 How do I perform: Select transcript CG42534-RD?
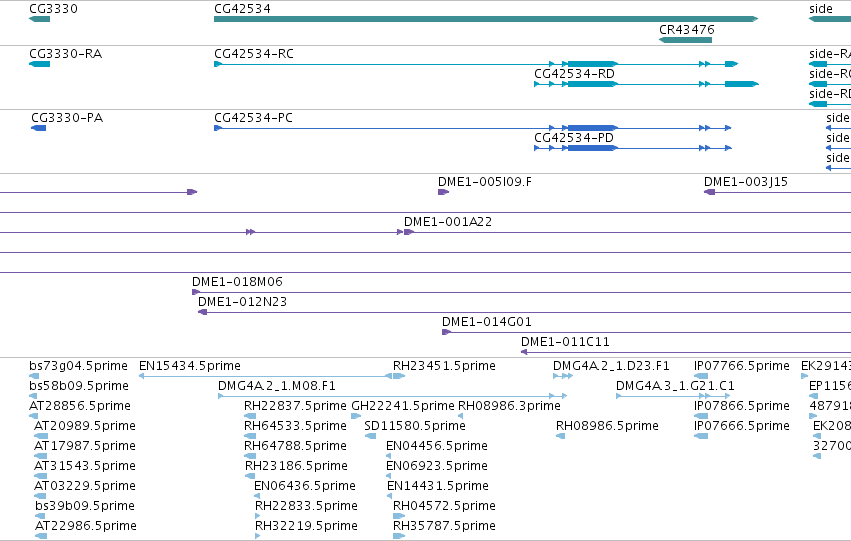[x=646, y=84]
